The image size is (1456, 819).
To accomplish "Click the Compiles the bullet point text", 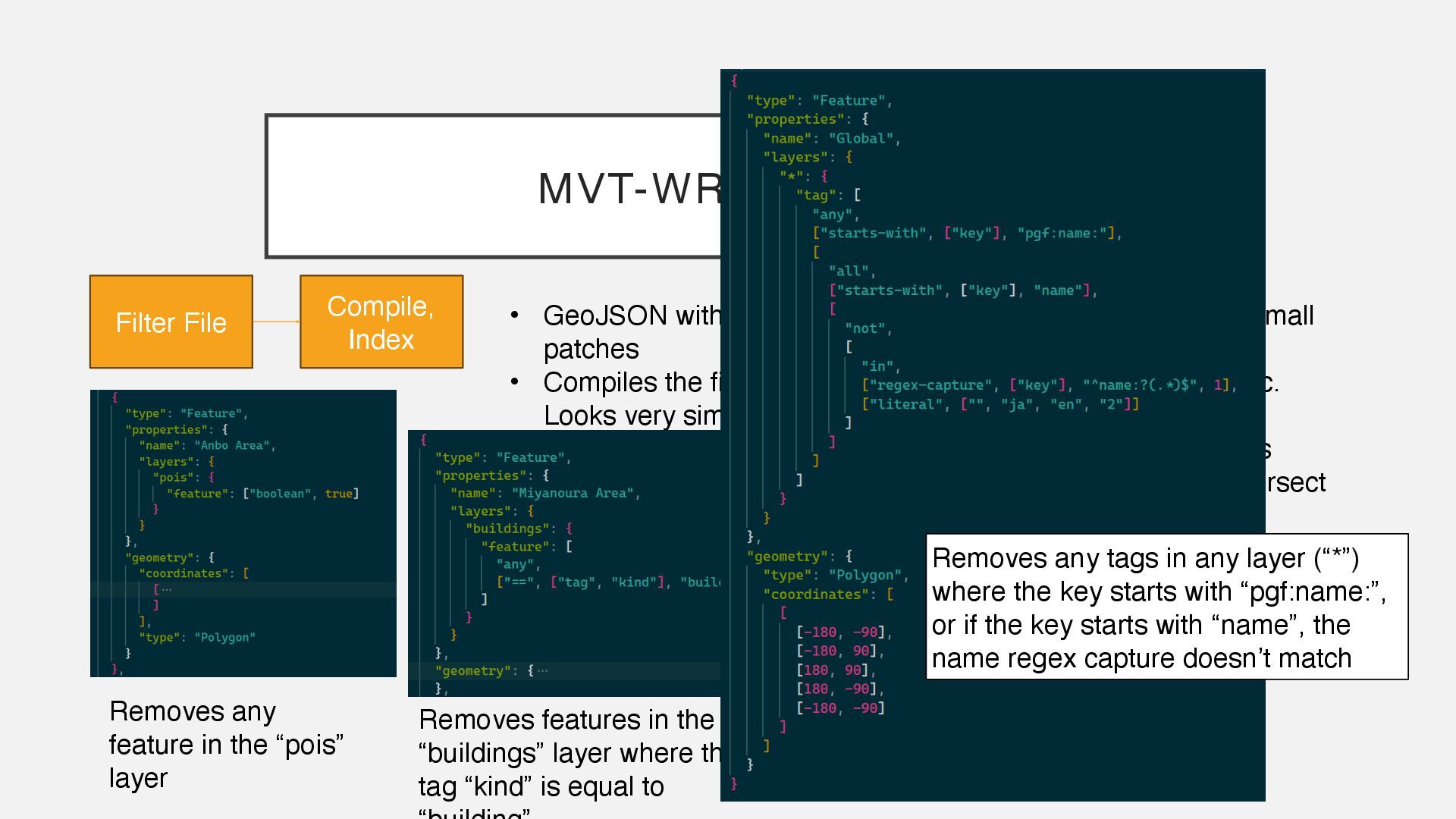I will (x=631, y=382).
